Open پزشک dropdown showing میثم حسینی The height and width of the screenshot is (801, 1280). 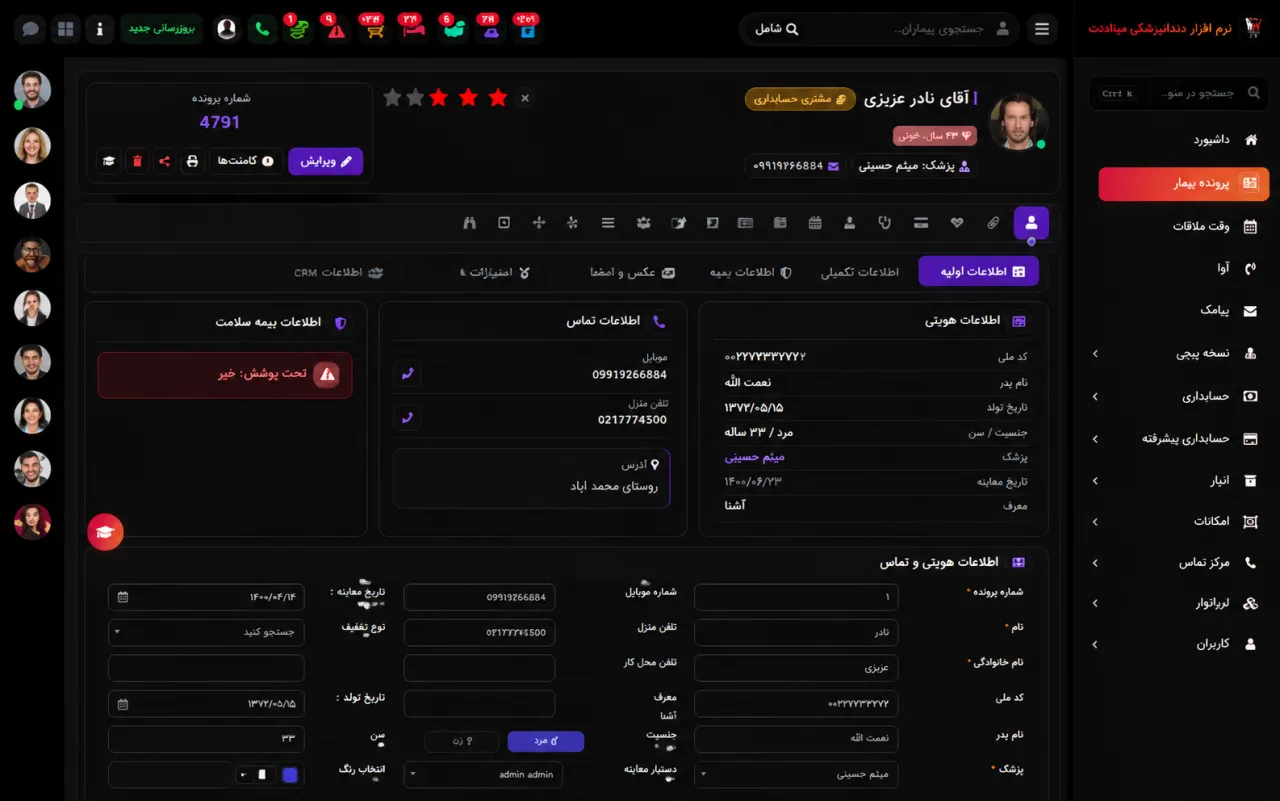click(x=796, y=774)
